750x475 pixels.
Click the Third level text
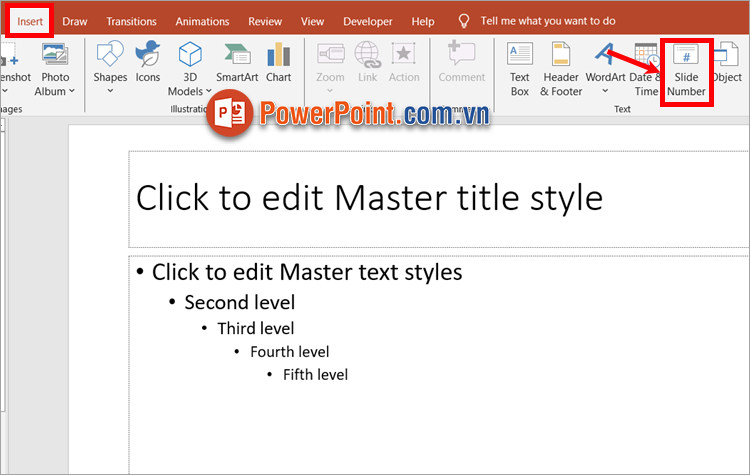(x=256, y=329)
